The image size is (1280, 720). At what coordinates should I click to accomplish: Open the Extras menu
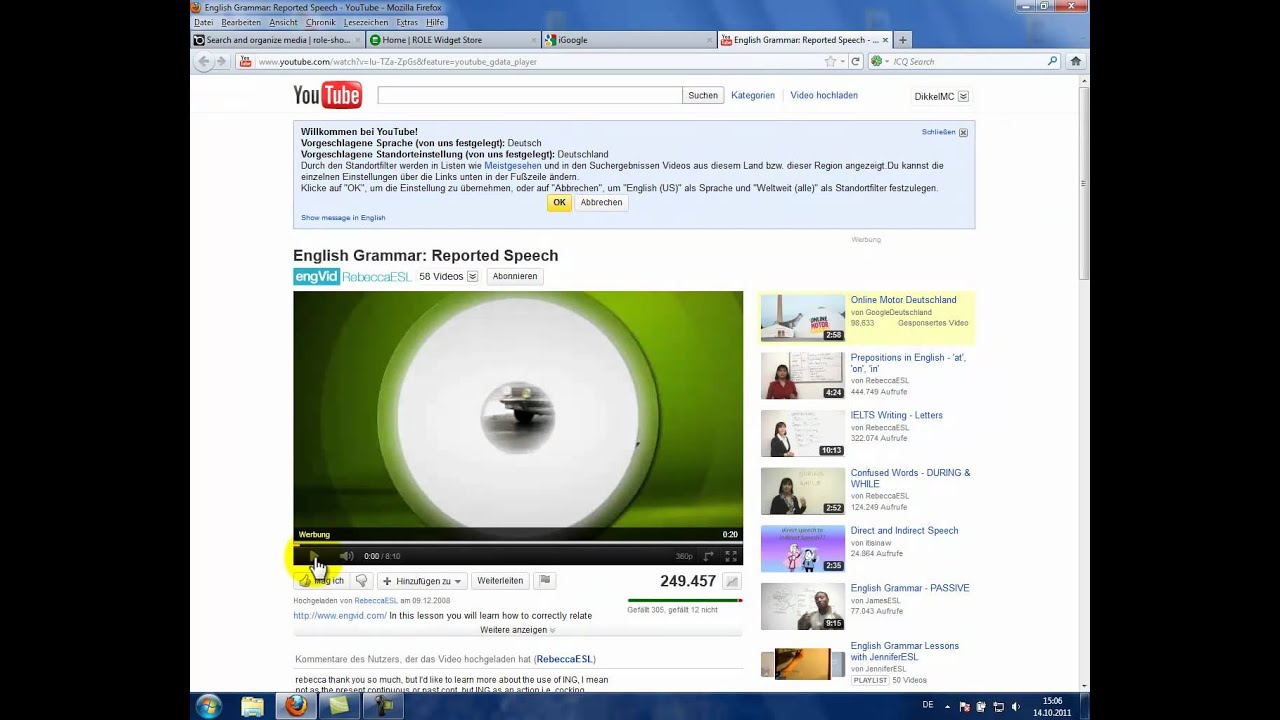click(x=407, y=22)
